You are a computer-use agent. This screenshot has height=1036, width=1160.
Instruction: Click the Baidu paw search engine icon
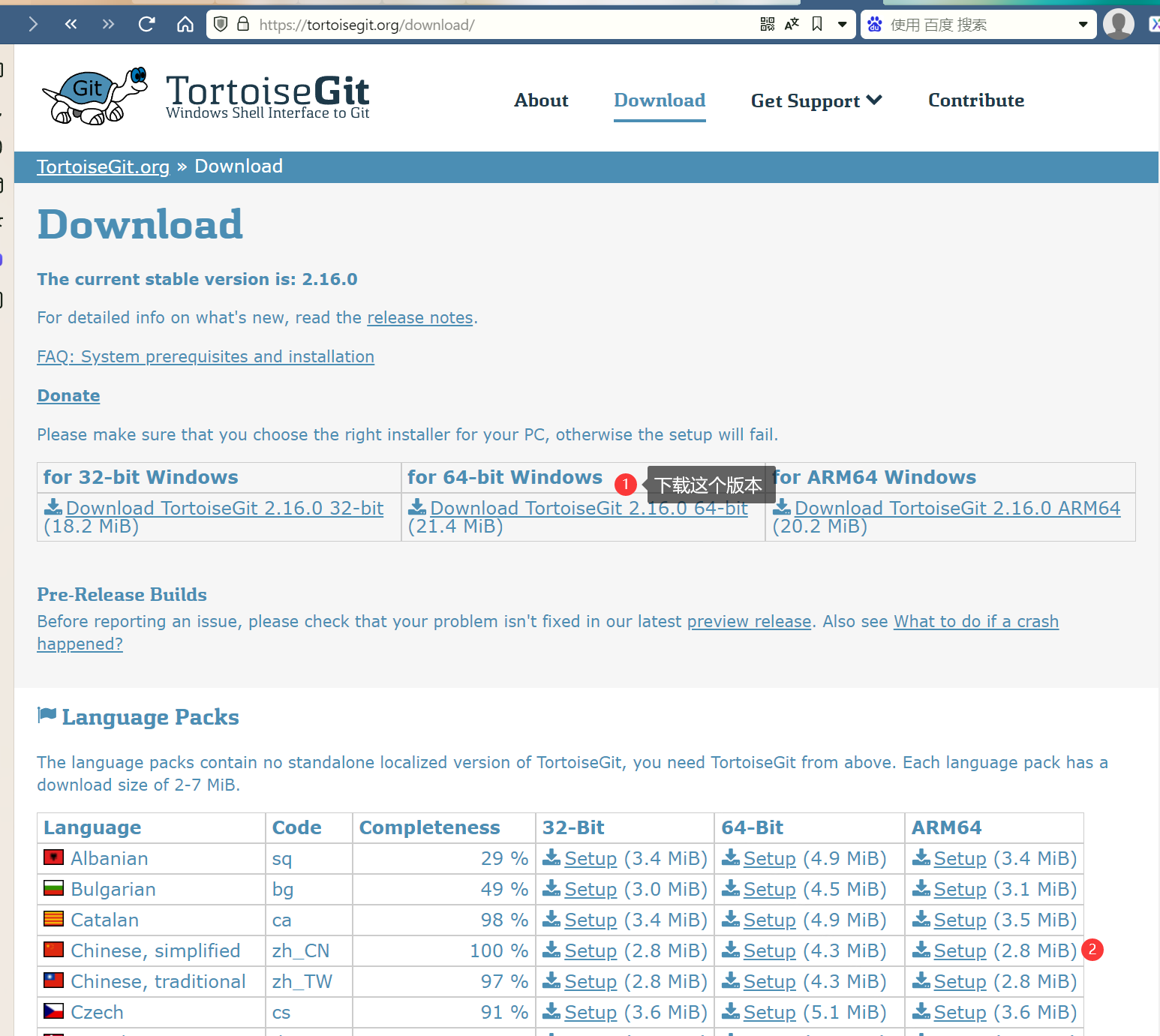pyautogui.click(x=875, y=25)
